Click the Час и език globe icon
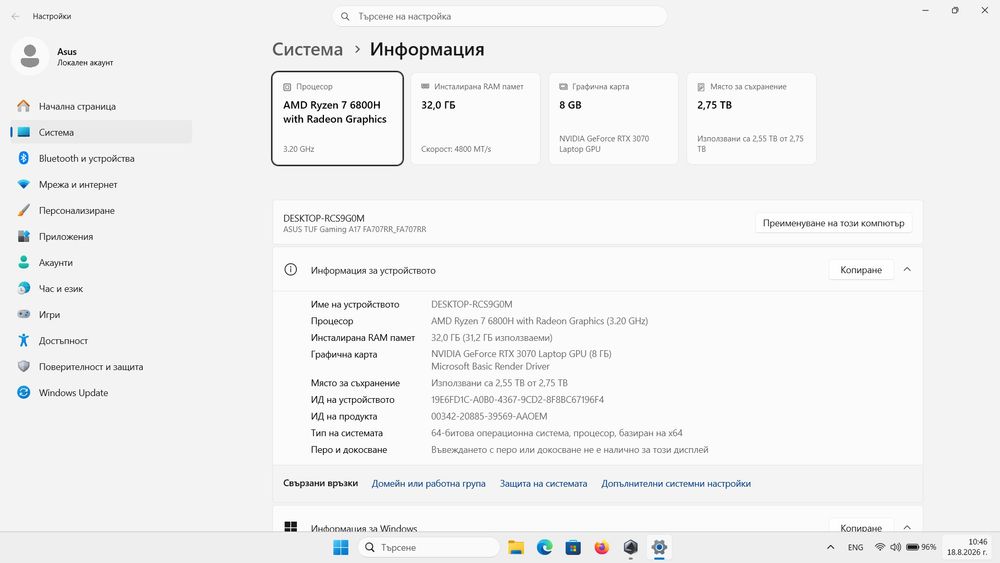The image size is (1000, 563). pos(24,289)
